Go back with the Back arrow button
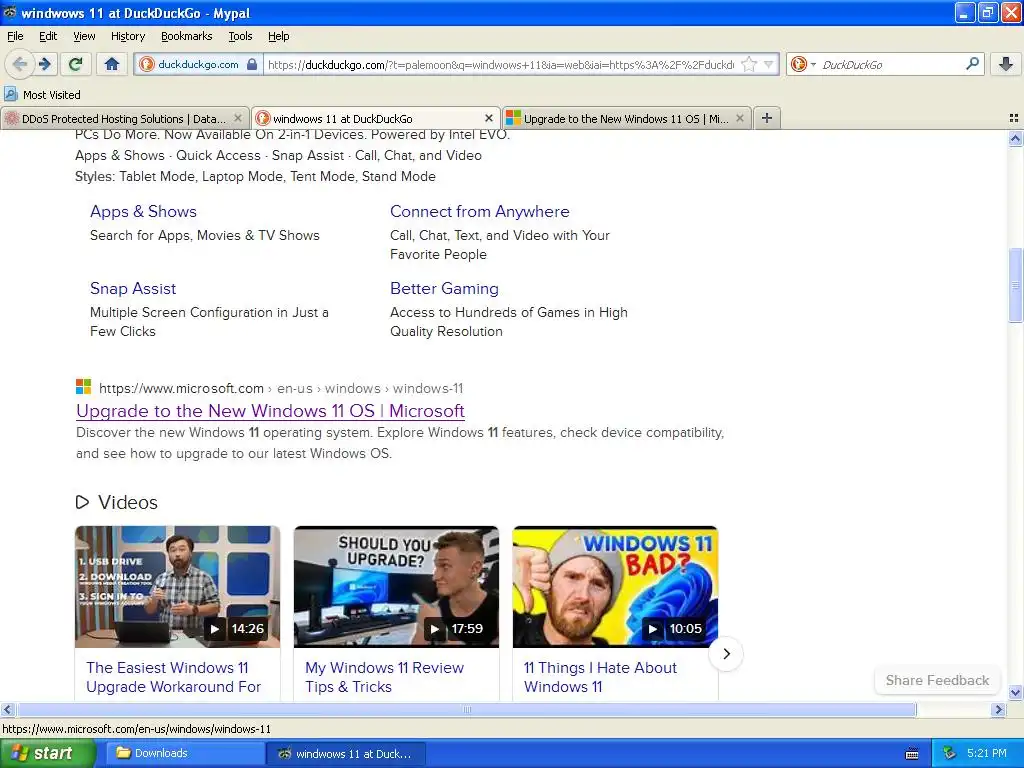 (20, 64)
